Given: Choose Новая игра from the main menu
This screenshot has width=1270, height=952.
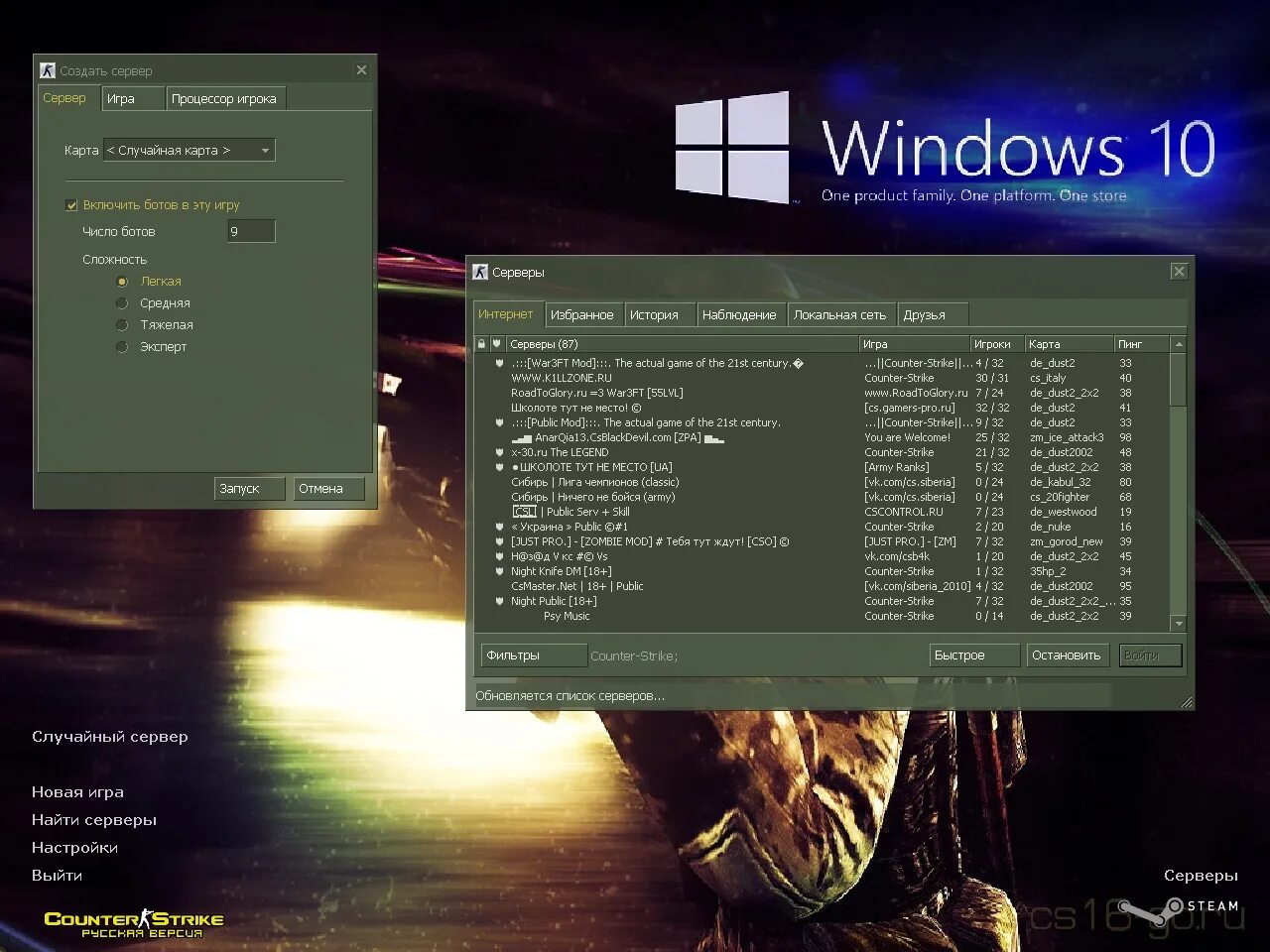Looking at the screenshot, I should 77,792.
